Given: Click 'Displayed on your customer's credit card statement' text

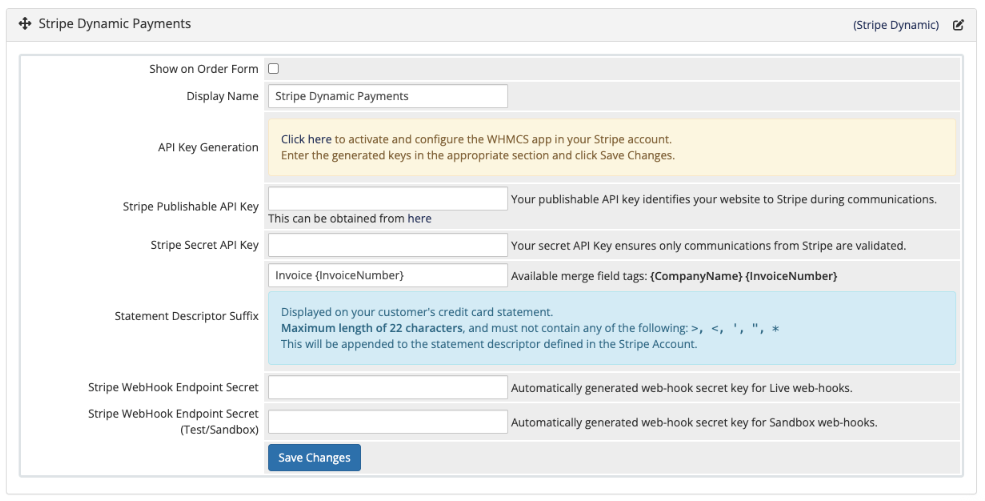Looking at the screenshot, I should 416,312.
